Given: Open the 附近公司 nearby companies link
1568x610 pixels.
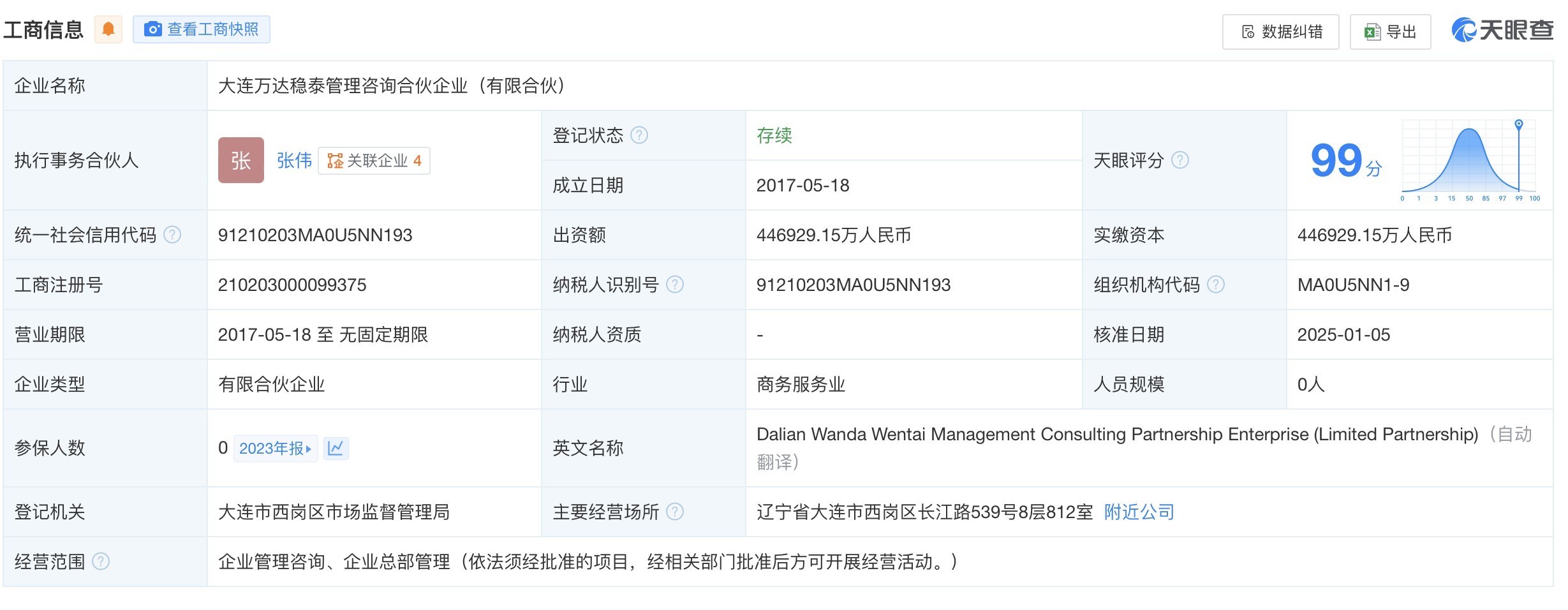Looking at the screenshot, I should point(1139,512).
